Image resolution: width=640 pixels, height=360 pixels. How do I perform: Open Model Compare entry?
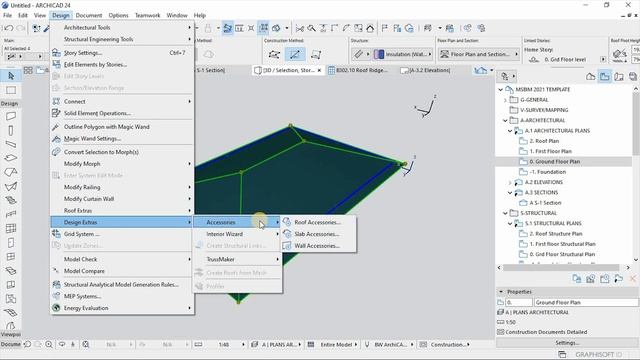(x=122, y=271)
